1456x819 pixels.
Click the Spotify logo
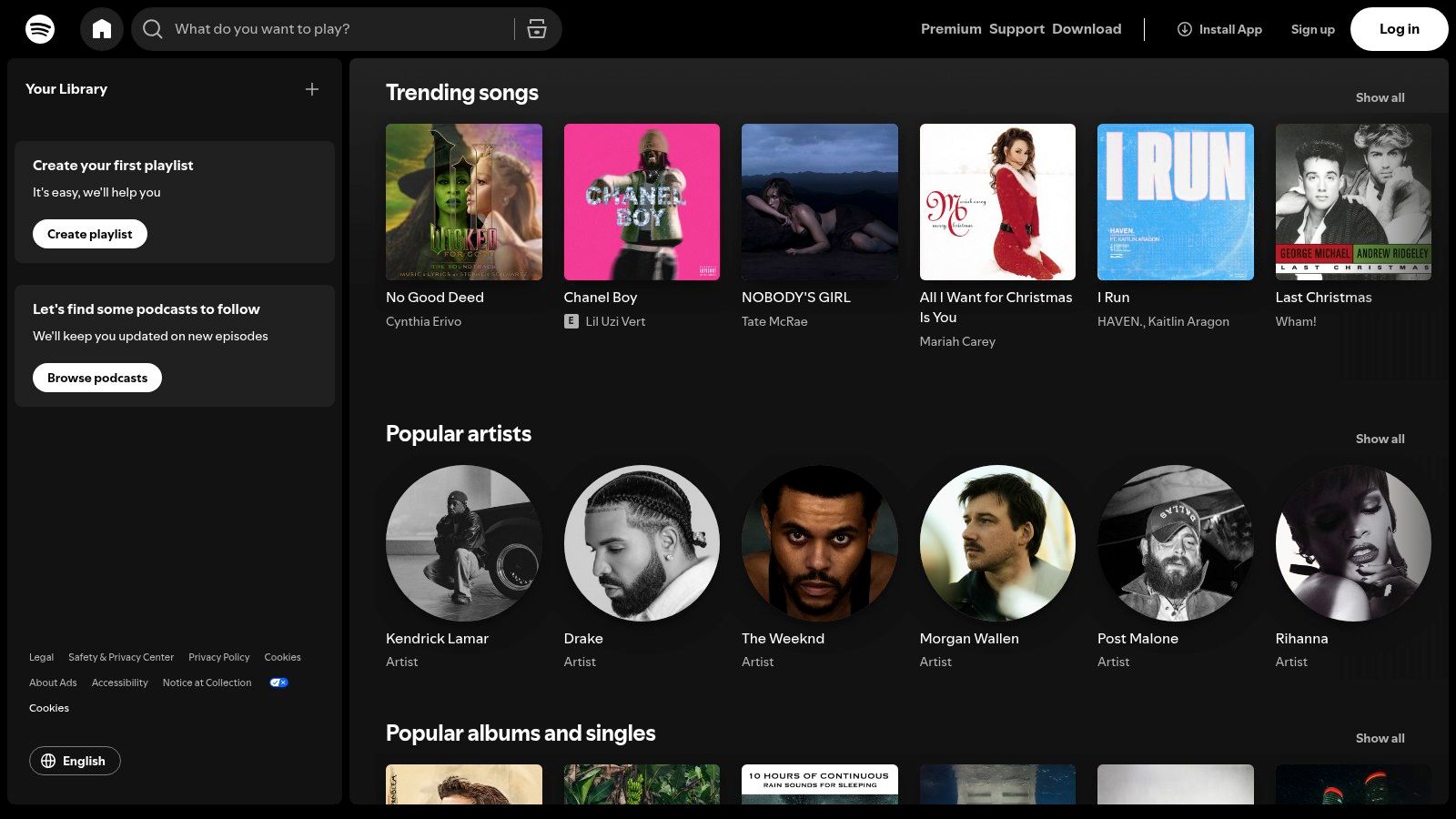37,28
